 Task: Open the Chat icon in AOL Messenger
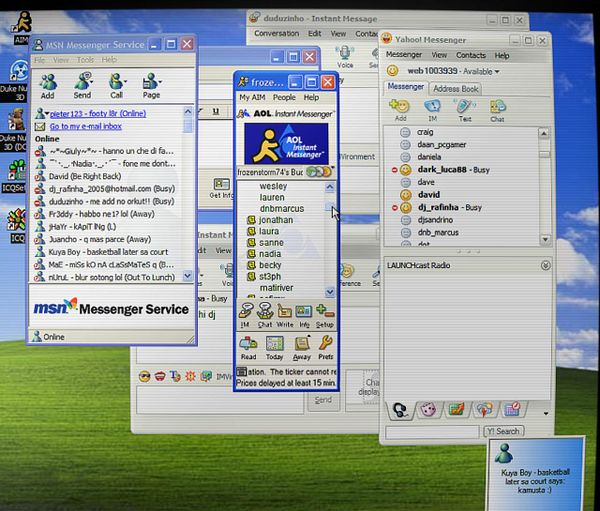(264, 315)
